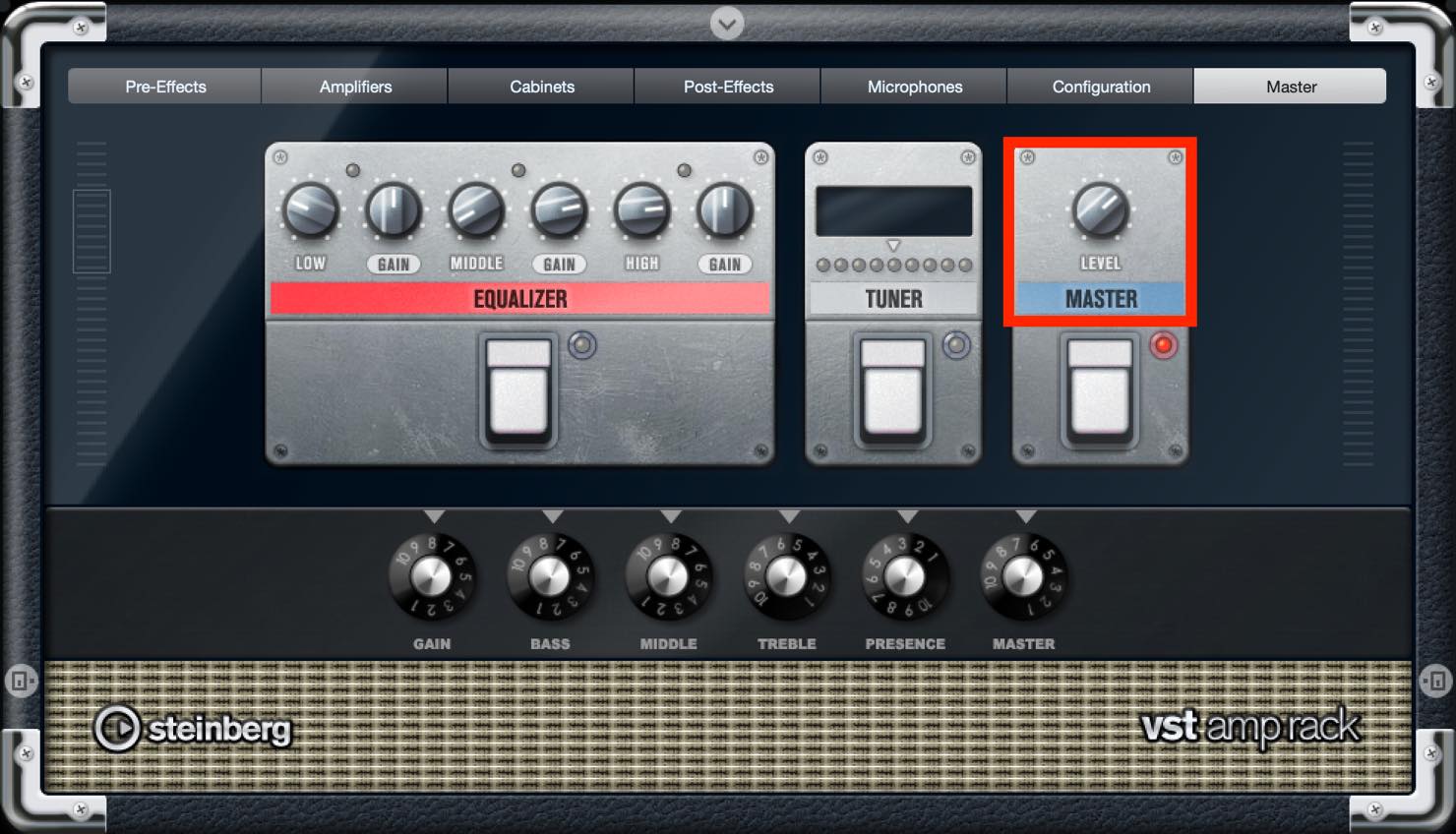Click the red Master pedal LED
1456x834 pixels.
pyautogui.click(x=1164, y=345)
